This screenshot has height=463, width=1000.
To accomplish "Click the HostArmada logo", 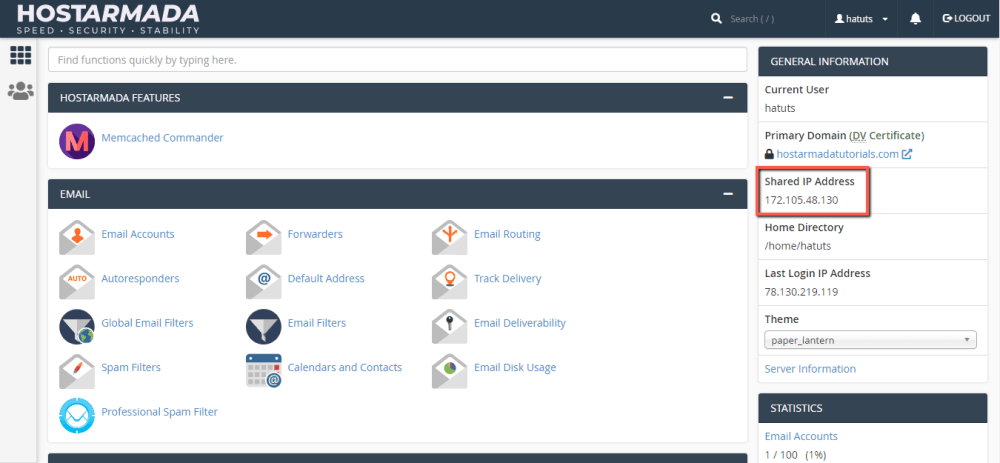I will point(108,18).
